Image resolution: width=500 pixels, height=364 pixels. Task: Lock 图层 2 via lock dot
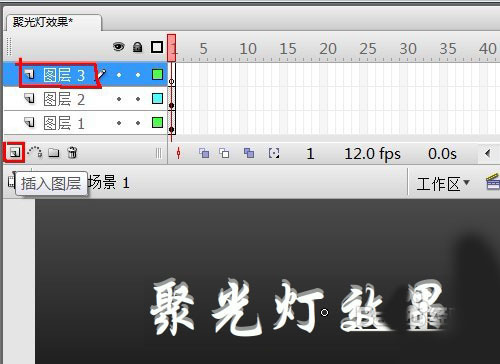138,99
